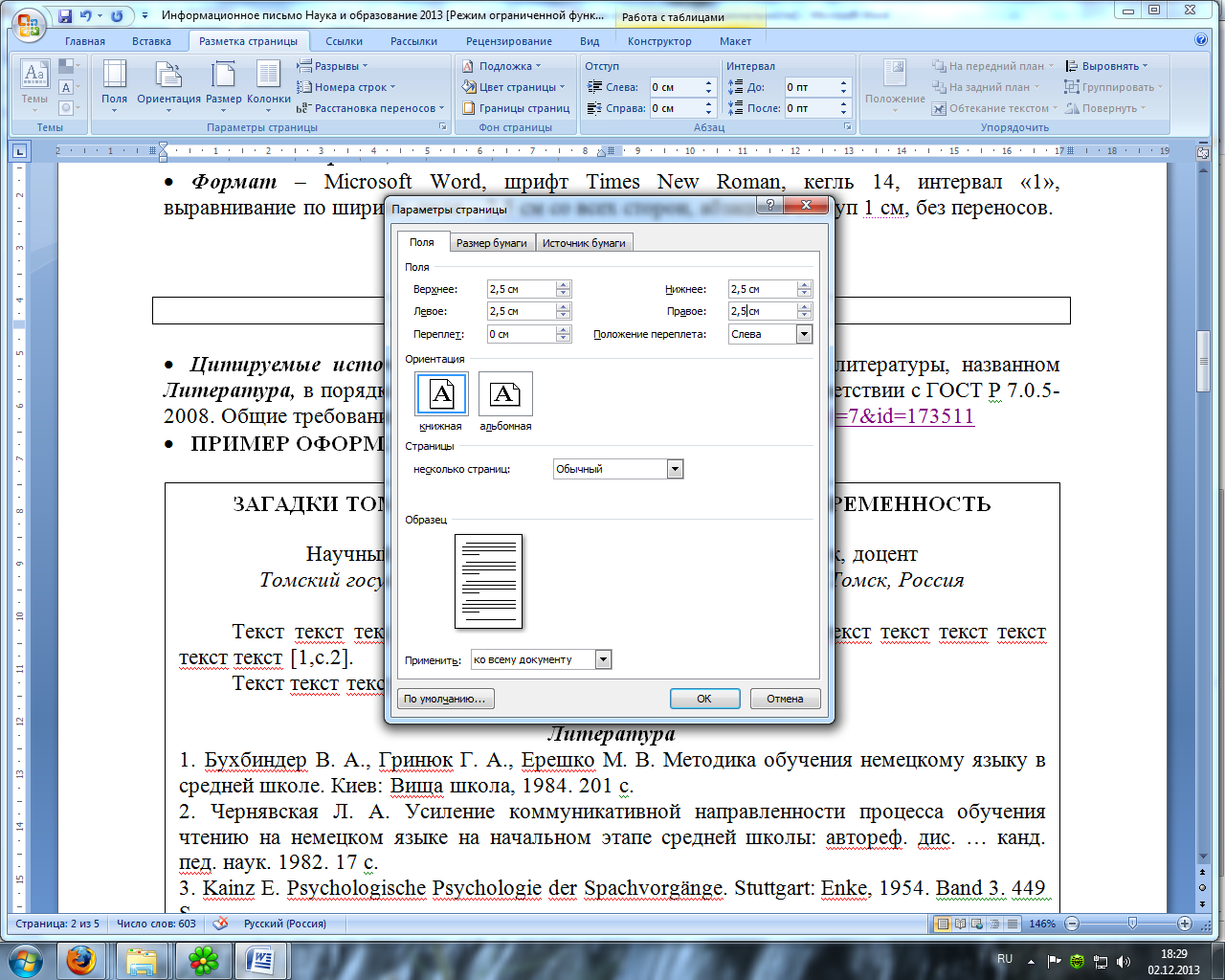Expand the gutter position dropdown (Слева)

(x=804, y=334)
